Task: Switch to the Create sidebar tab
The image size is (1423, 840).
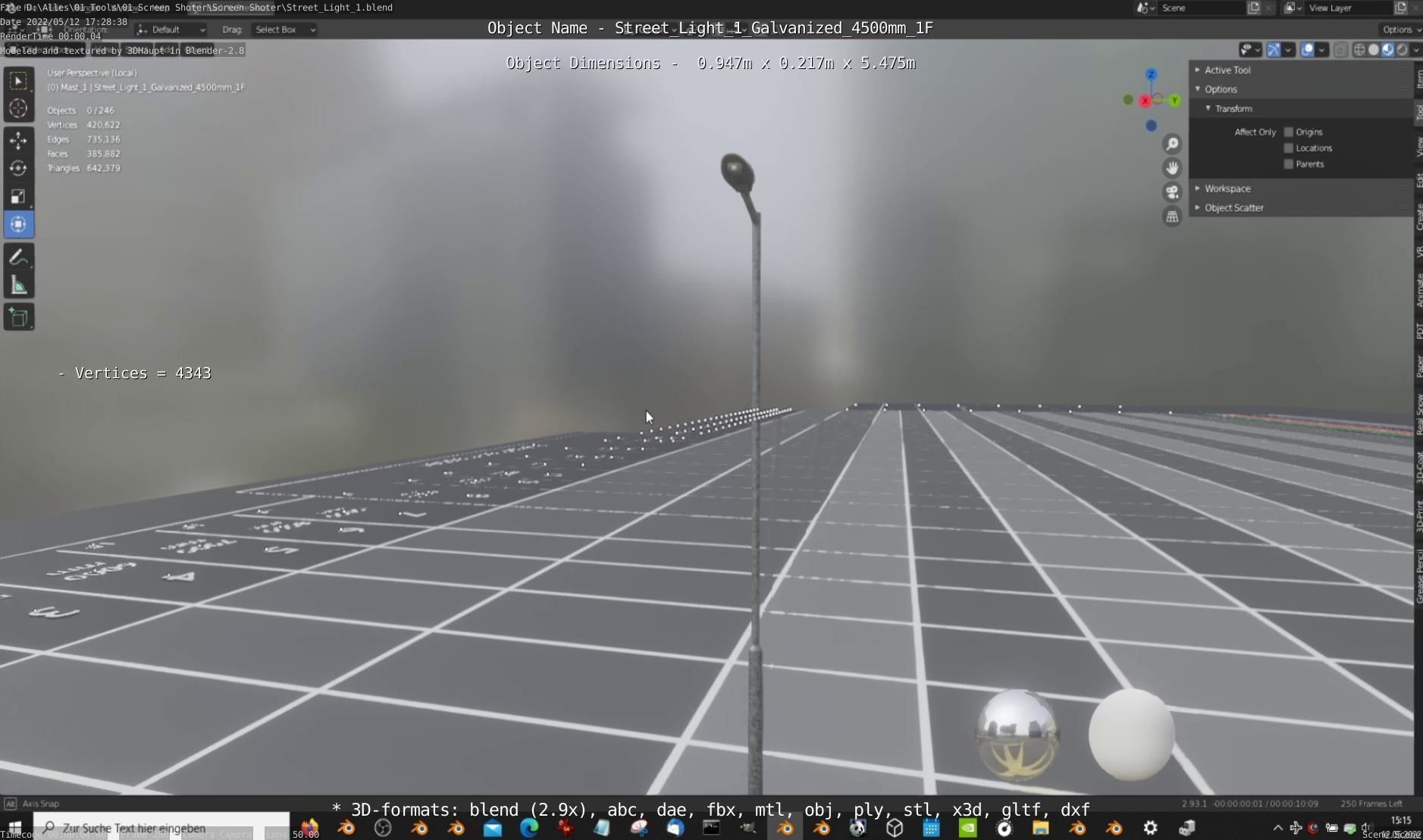Action: (x=1418, y=217)
